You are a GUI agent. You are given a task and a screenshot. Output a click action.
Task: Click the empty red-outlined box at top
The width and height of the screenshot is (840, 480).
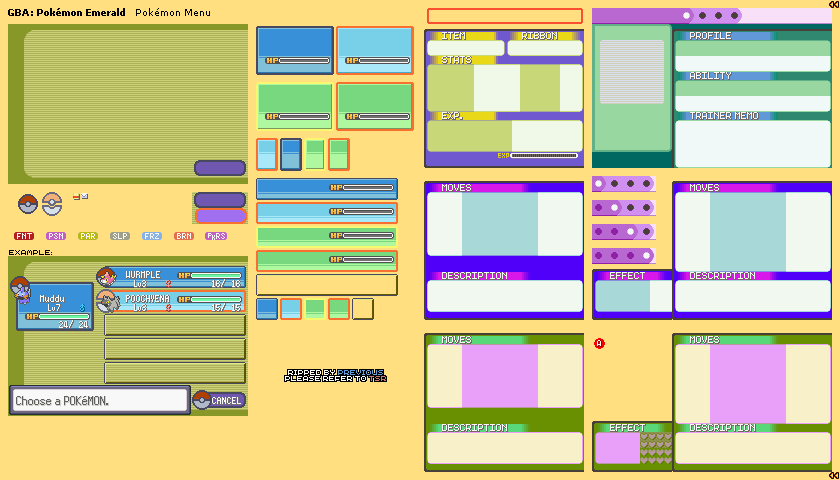pos(505,16)
